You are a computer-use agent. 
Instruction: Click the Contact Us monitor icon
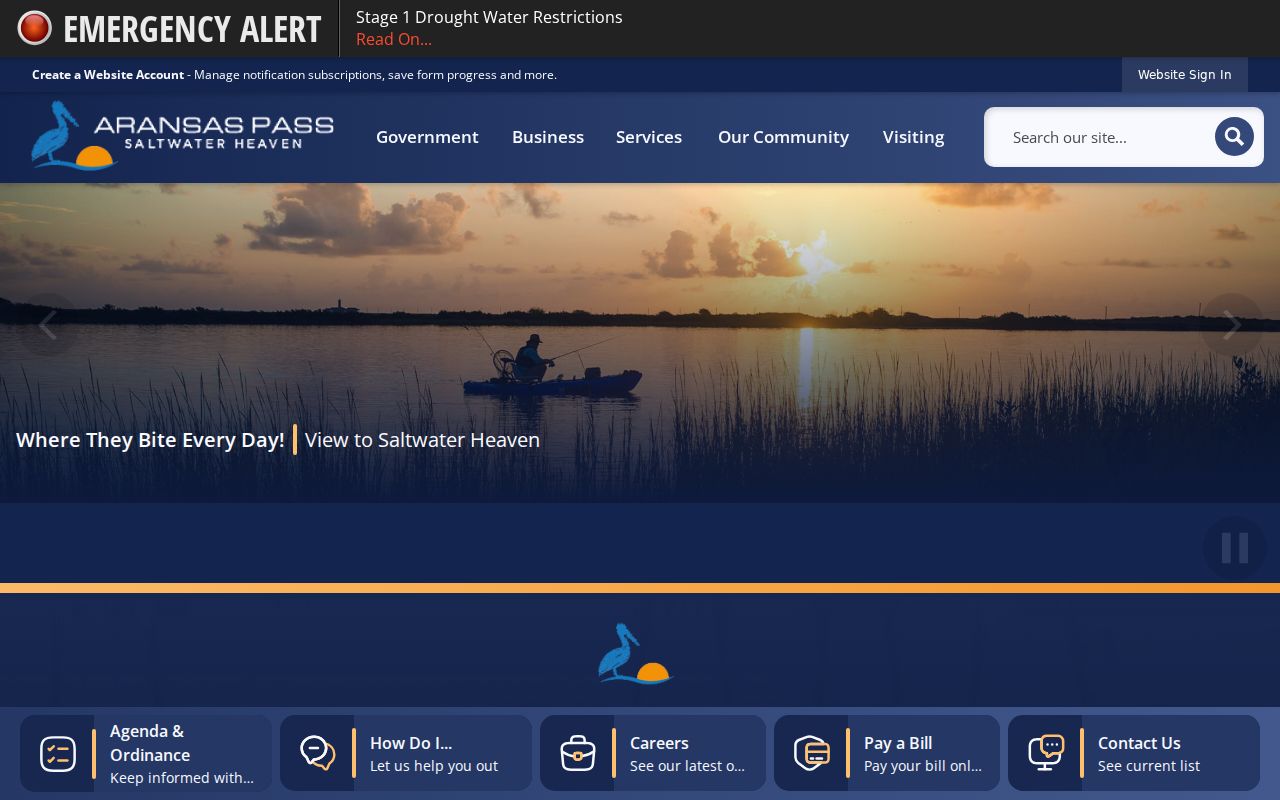[1046, 753]
